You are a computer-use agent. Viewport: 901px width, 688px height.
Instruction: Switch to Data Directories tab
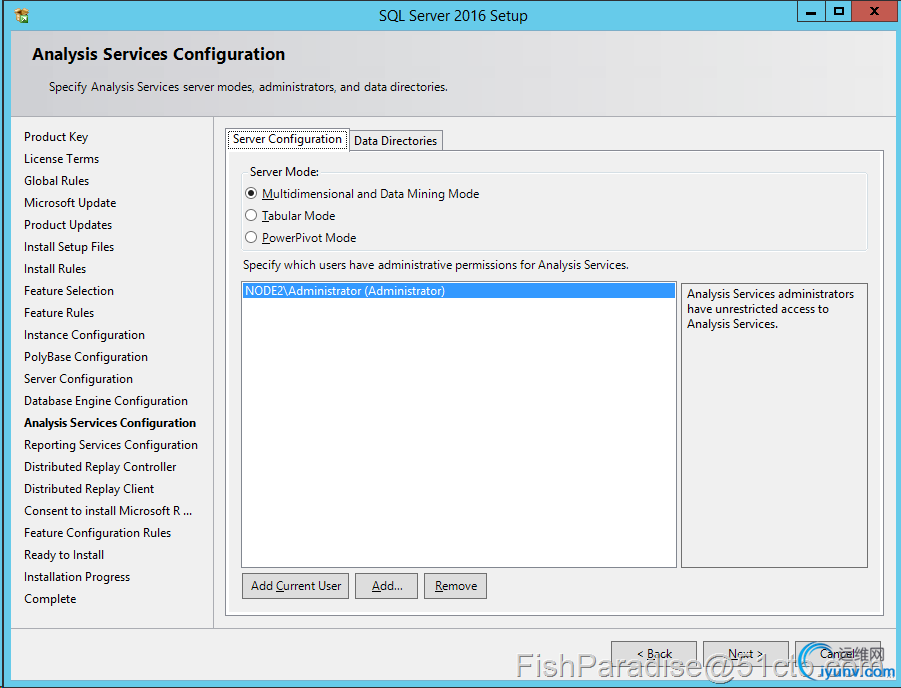click(395, 140)
